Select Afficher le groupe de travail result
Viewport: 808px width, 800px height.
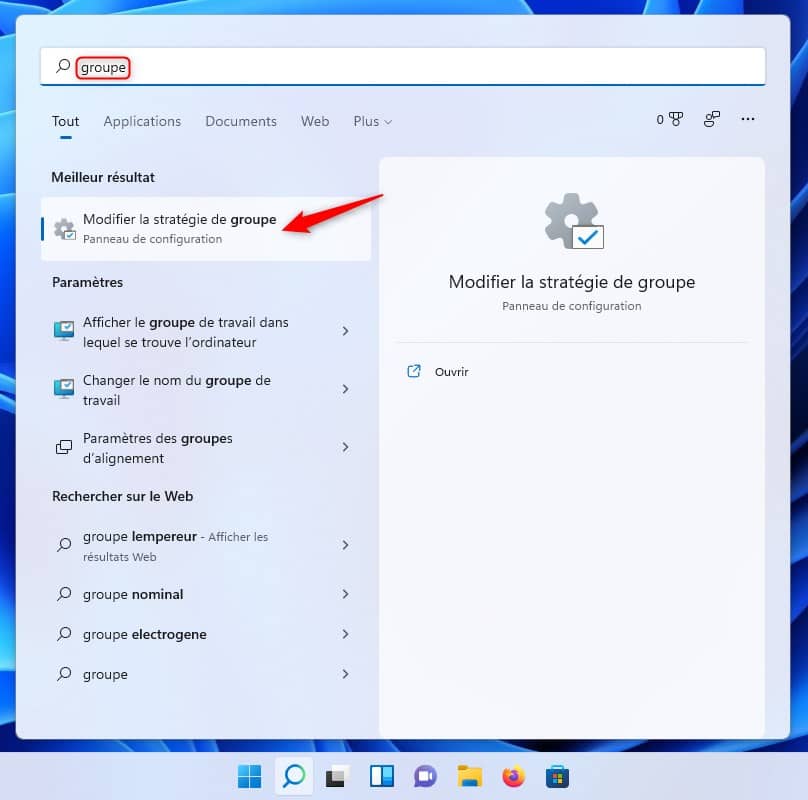(x=206, y=332)
